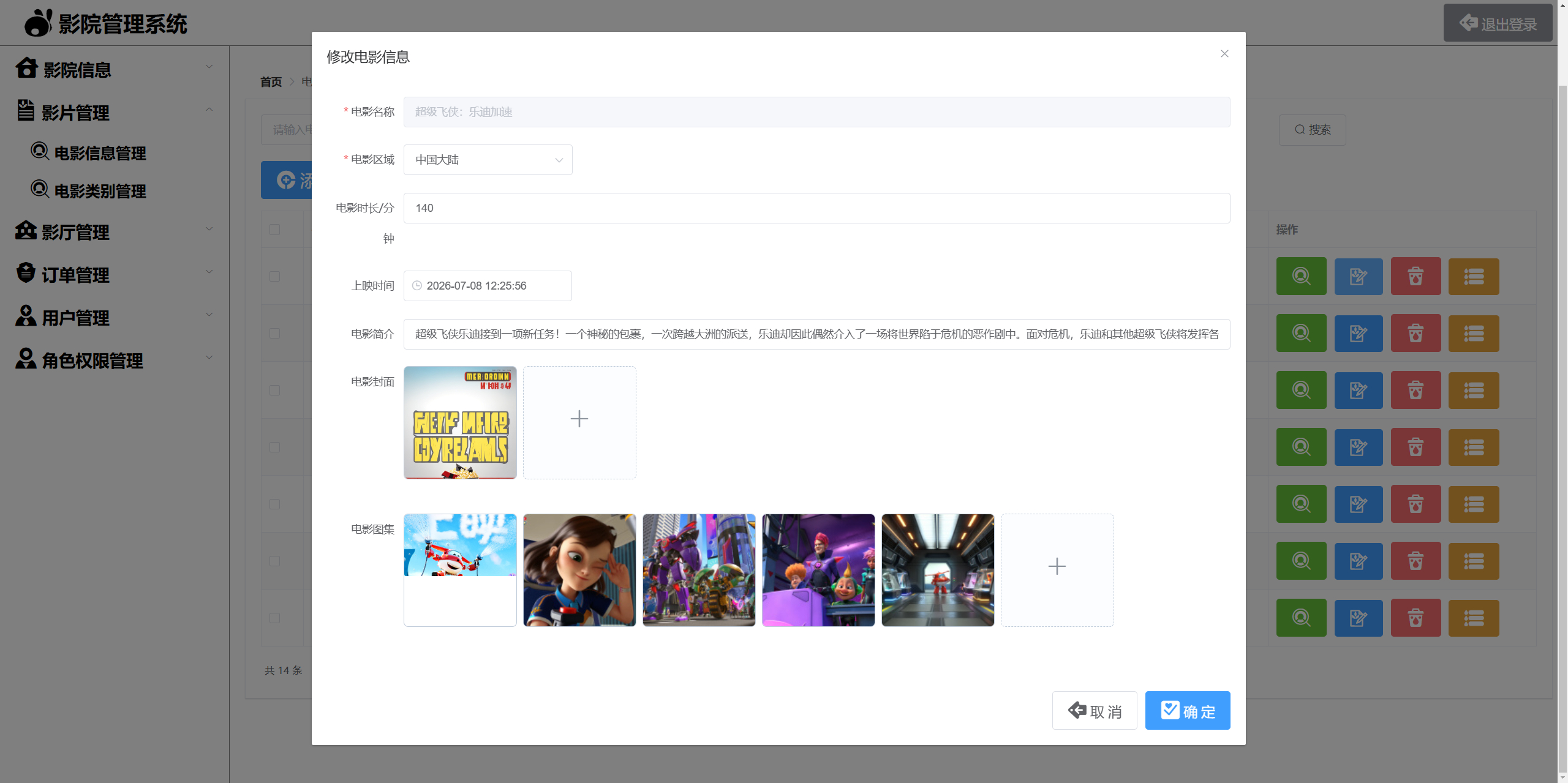Select the spaceship corridor gallery thumbnail

coord(938,570)
